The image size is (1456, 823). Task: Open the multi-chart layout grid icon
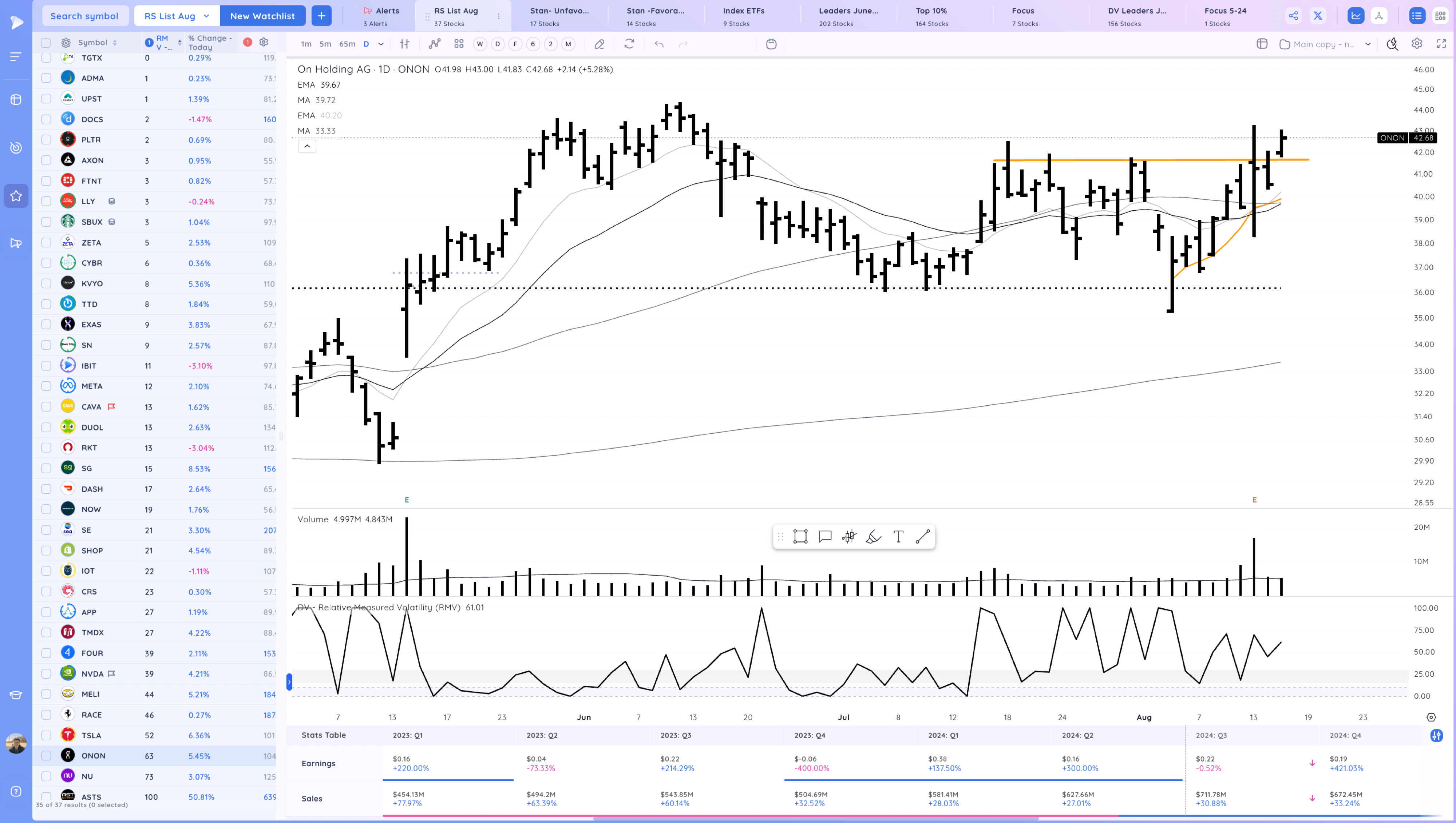click(x=1262, y=44)
